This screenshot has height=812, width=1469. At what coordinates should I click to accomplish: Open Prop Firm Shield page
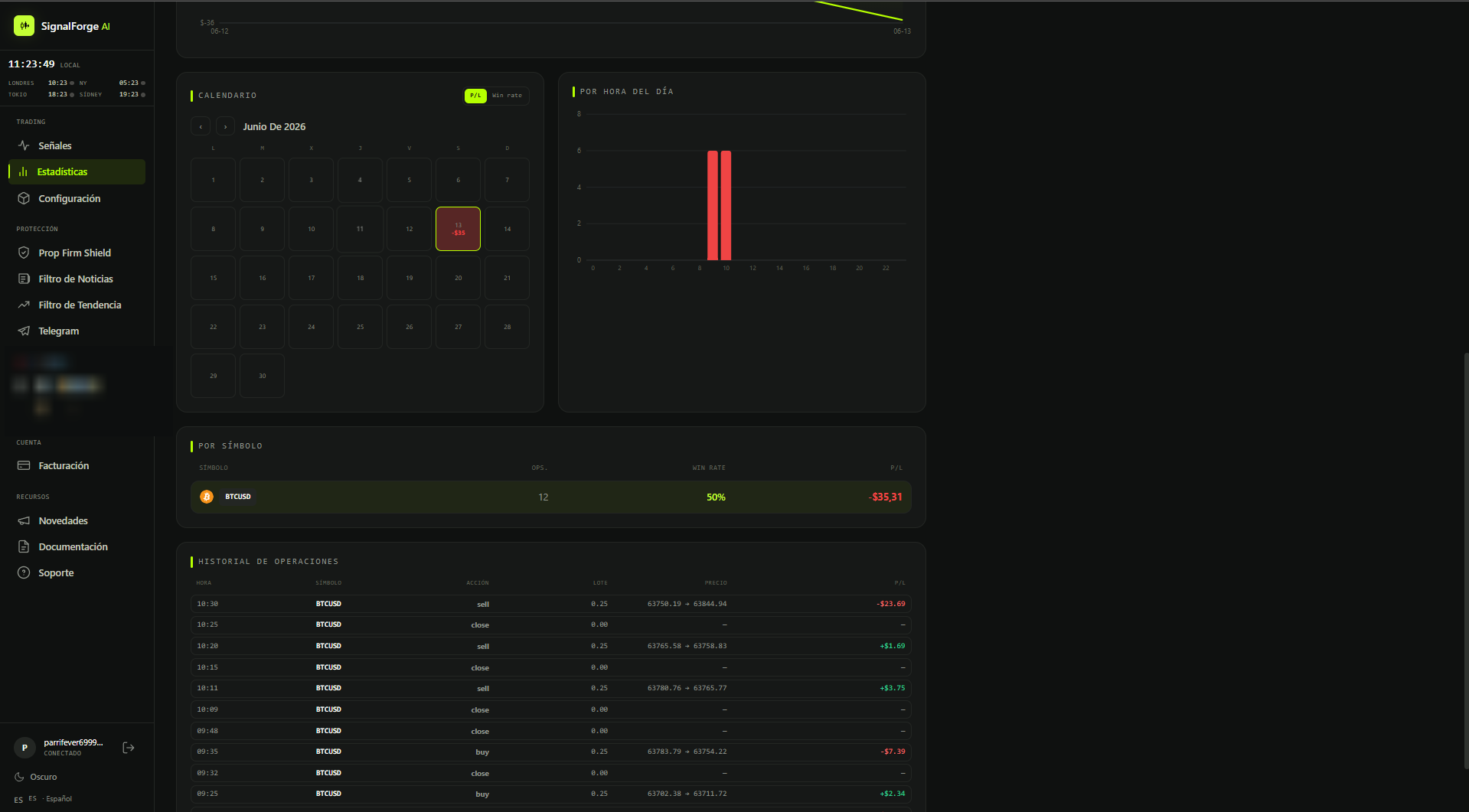77,253
